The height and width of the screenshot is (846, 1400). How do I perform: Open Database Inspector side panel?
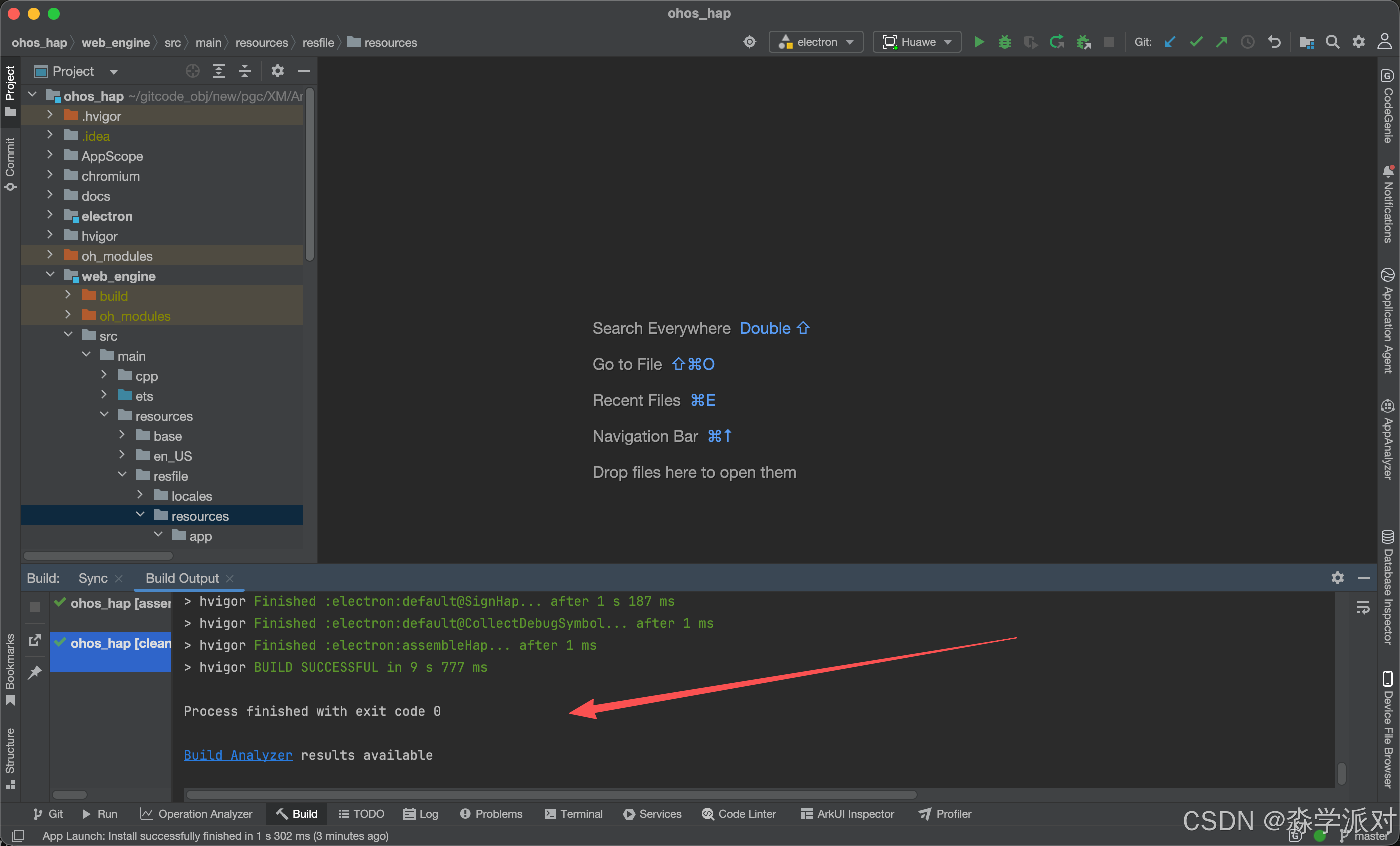[1388, 587]
